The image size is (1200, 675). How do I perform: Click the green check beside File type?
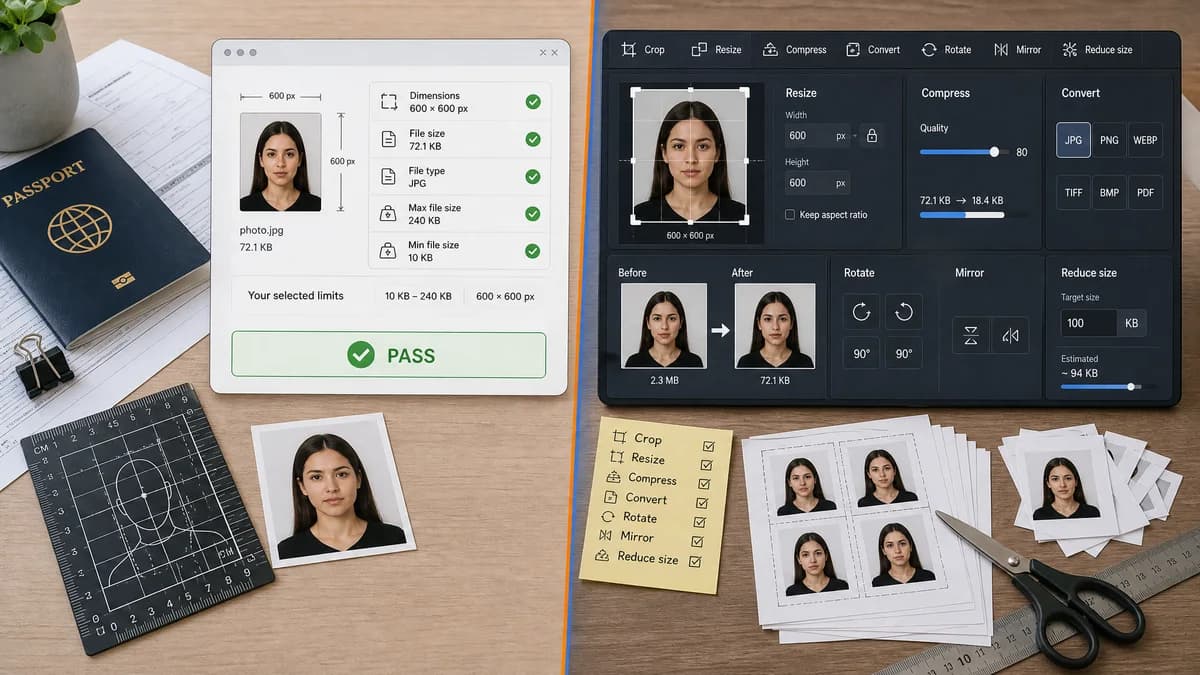(533, 176)
